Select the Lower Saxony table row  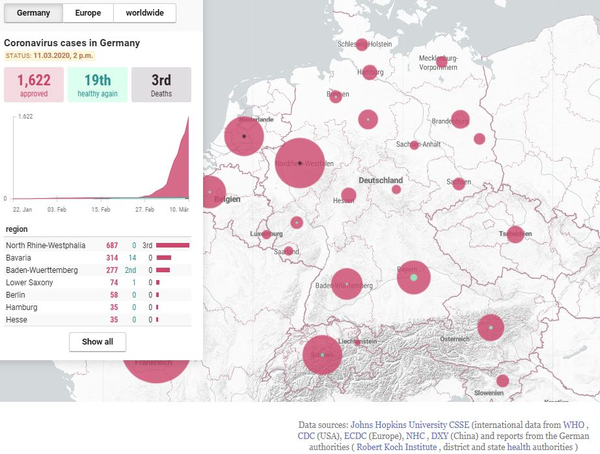(x=98, y=283)
